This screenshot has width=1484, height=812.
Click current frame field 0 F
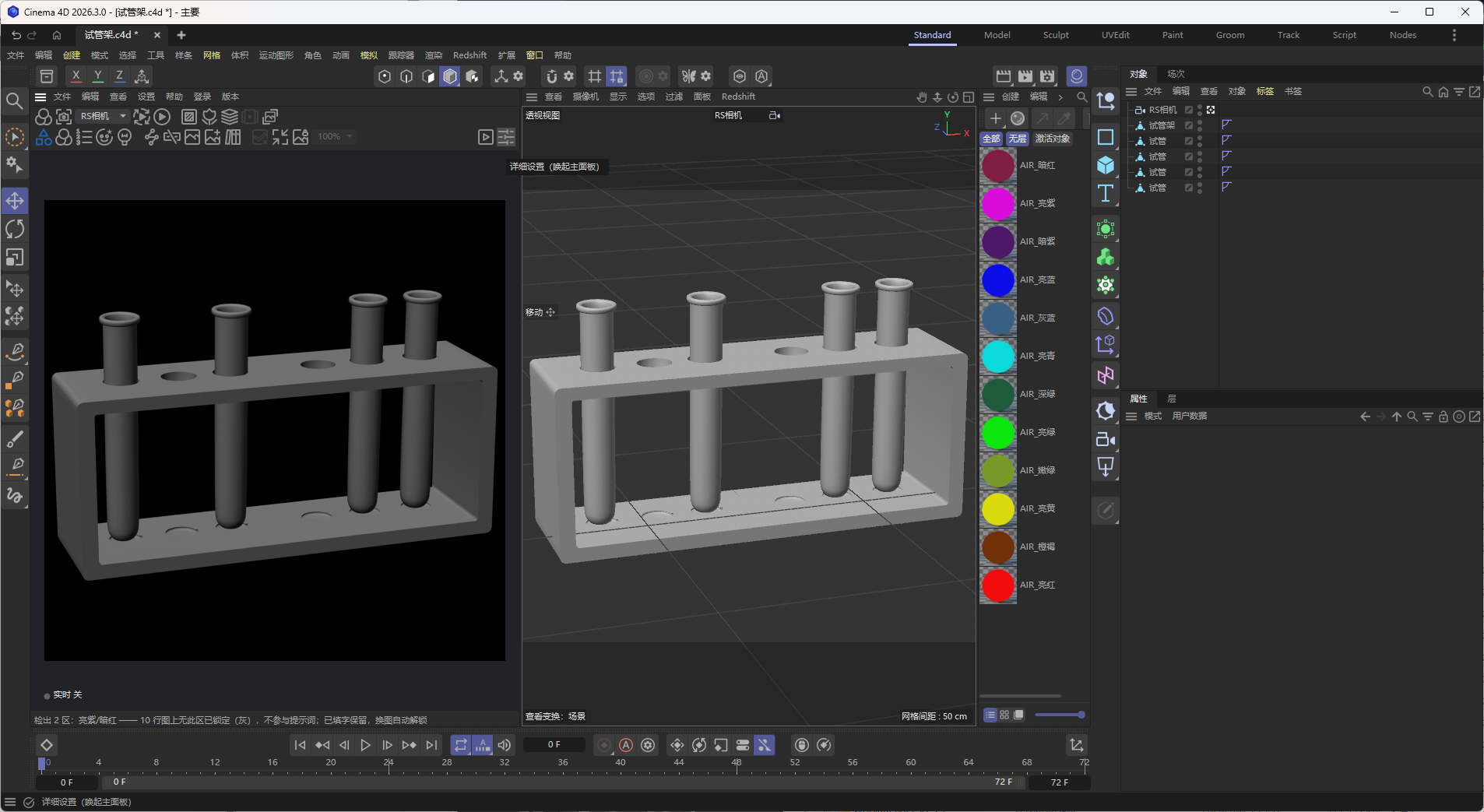coord(554,745)
